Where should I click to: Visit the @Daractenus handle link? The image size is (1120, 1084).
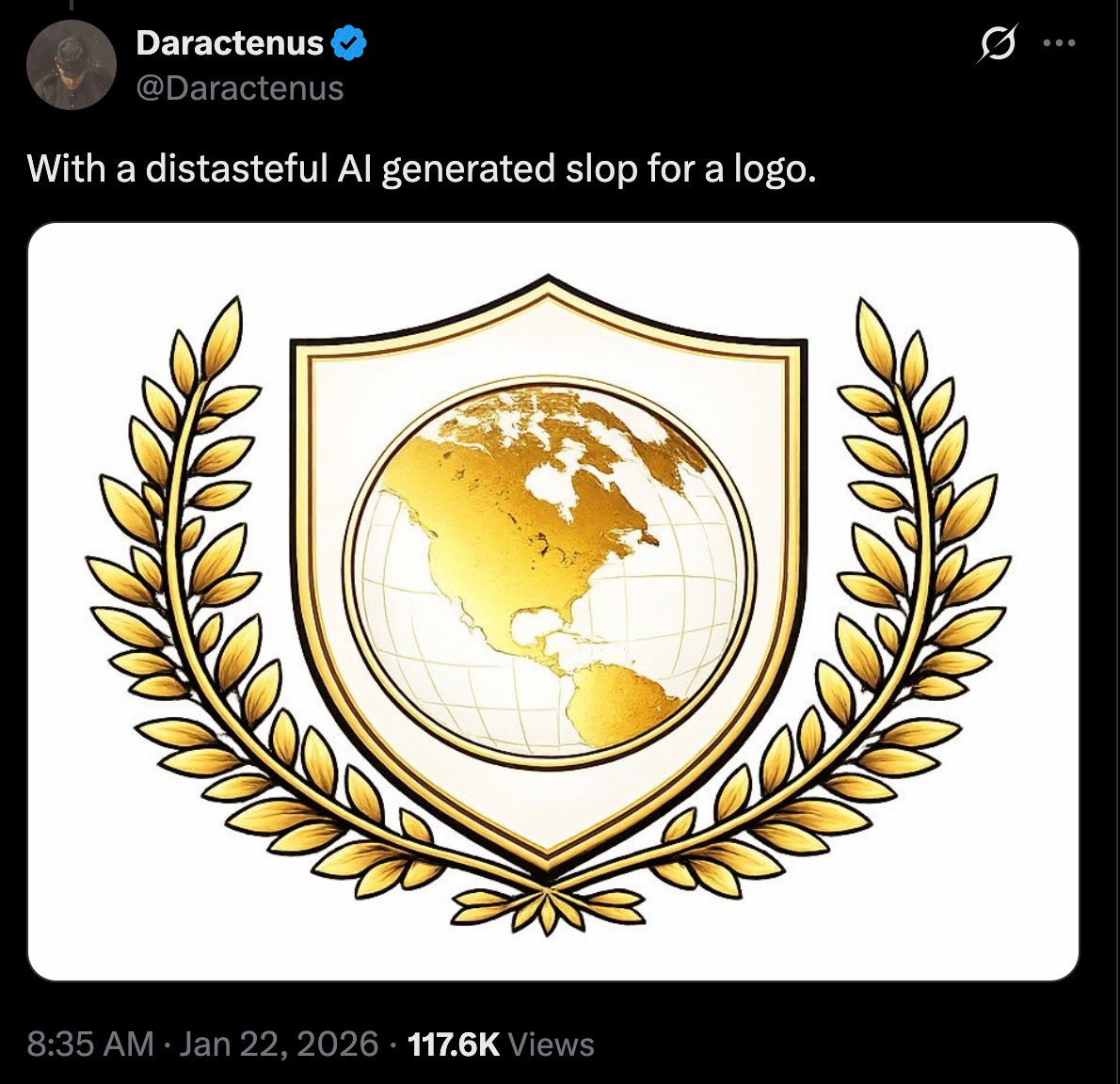[x=240, y=88]
